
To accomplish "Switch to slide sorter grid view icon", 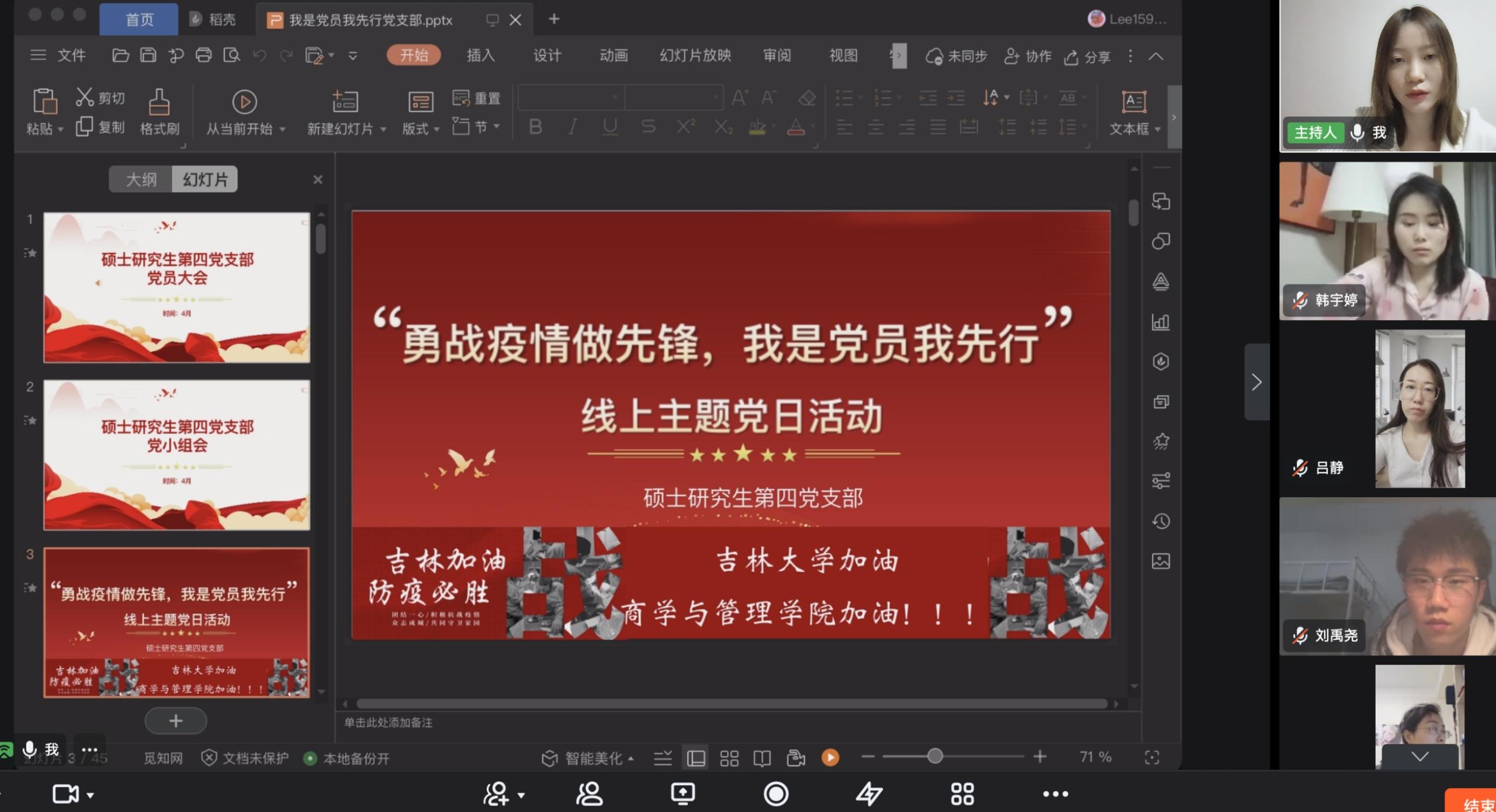I will (x=729, y=758).
